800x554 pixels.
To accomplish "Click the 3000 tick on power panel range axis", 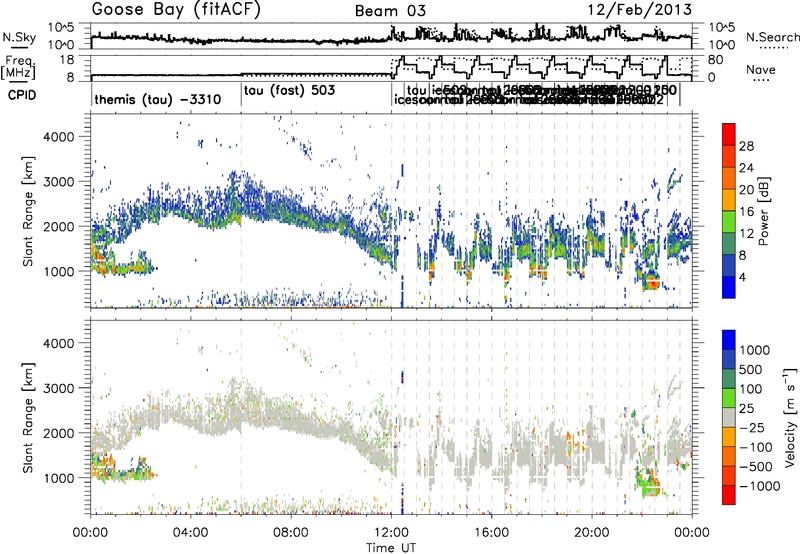I will [58, 182].
